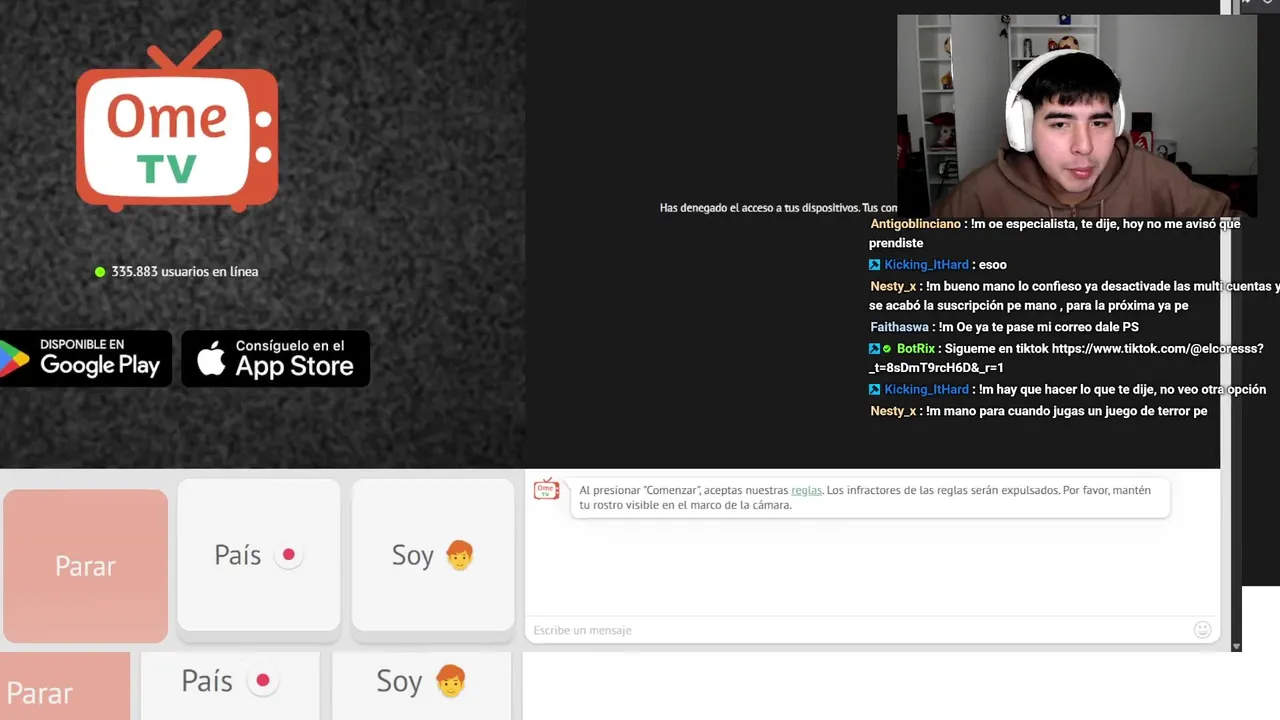The height and width of the screenshot is (720, 1280).
Task: Open the Google Play download badge
Action: 85,358
